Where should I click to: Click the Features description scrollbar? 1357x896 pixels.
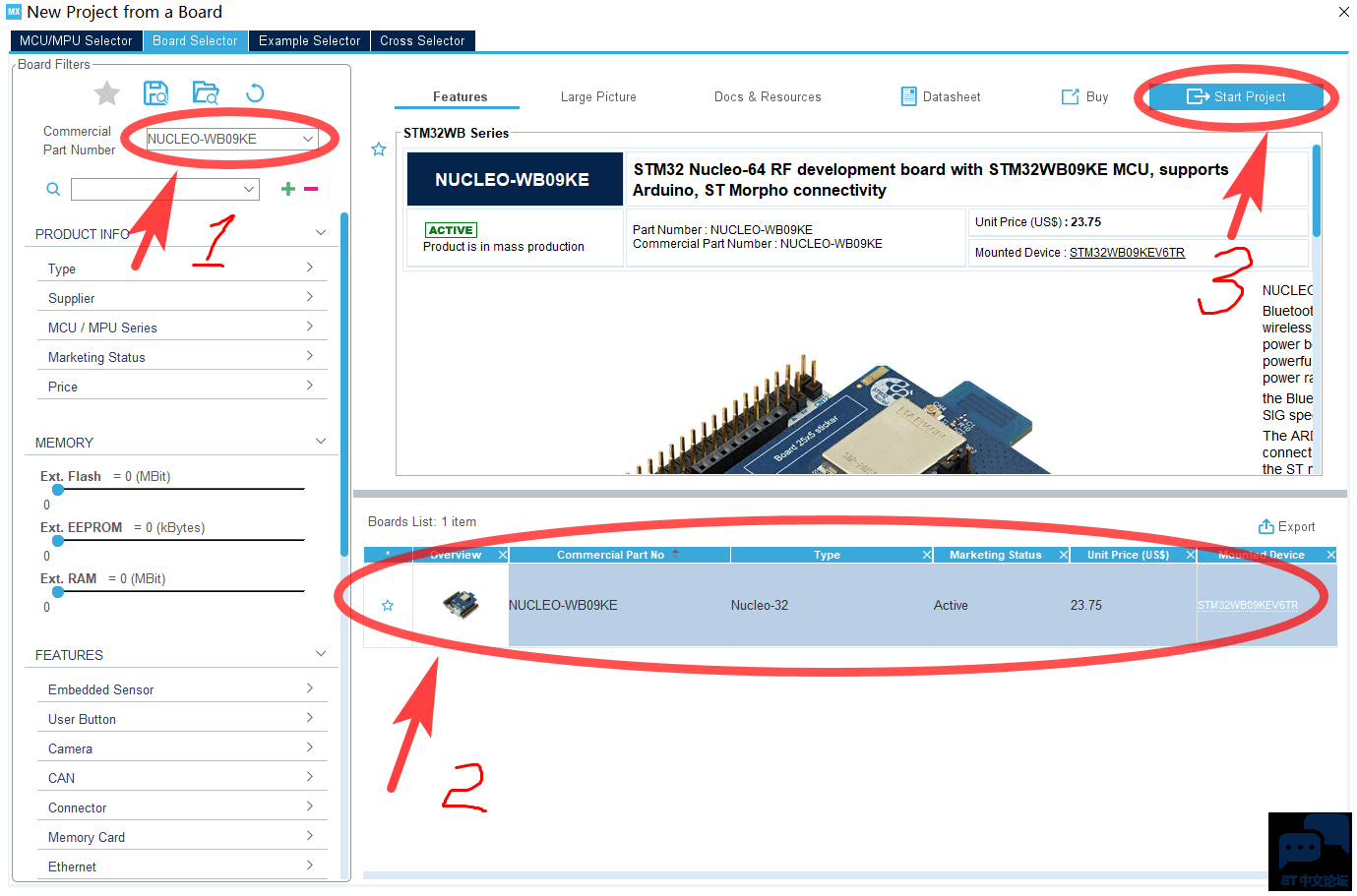click(1316, 190)
